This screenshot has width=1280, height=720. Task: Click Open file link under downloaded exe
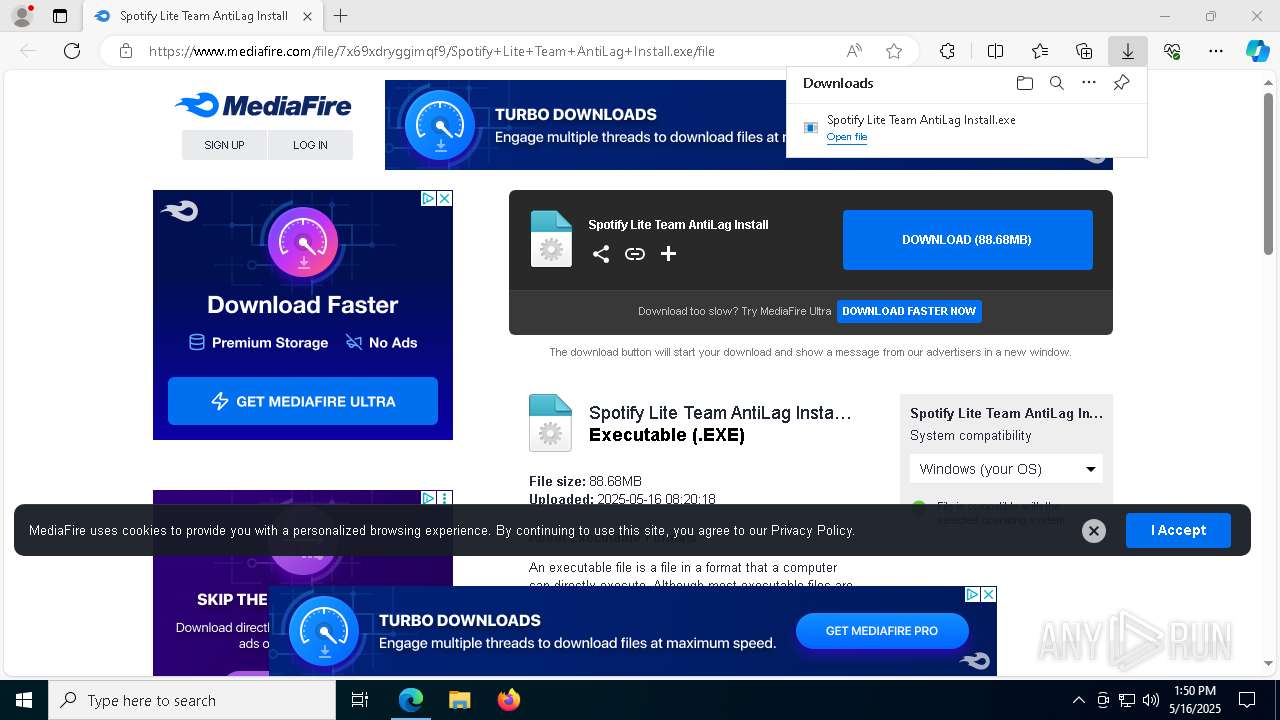pos(847,137)
